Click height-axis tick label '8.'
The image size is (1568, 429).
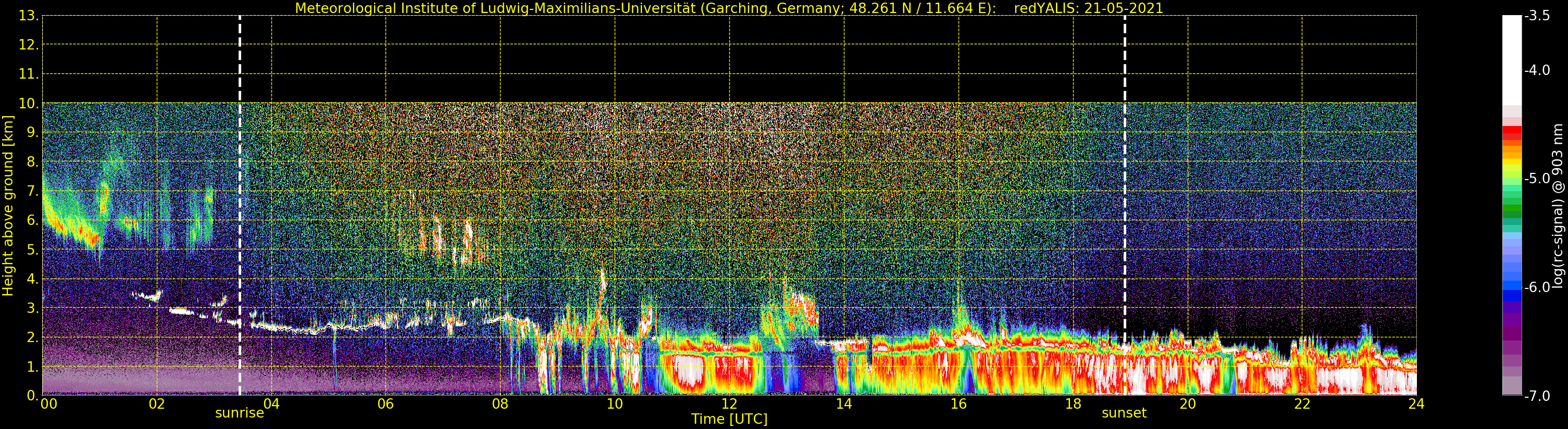pyautogui.click(x=33, y=162)
